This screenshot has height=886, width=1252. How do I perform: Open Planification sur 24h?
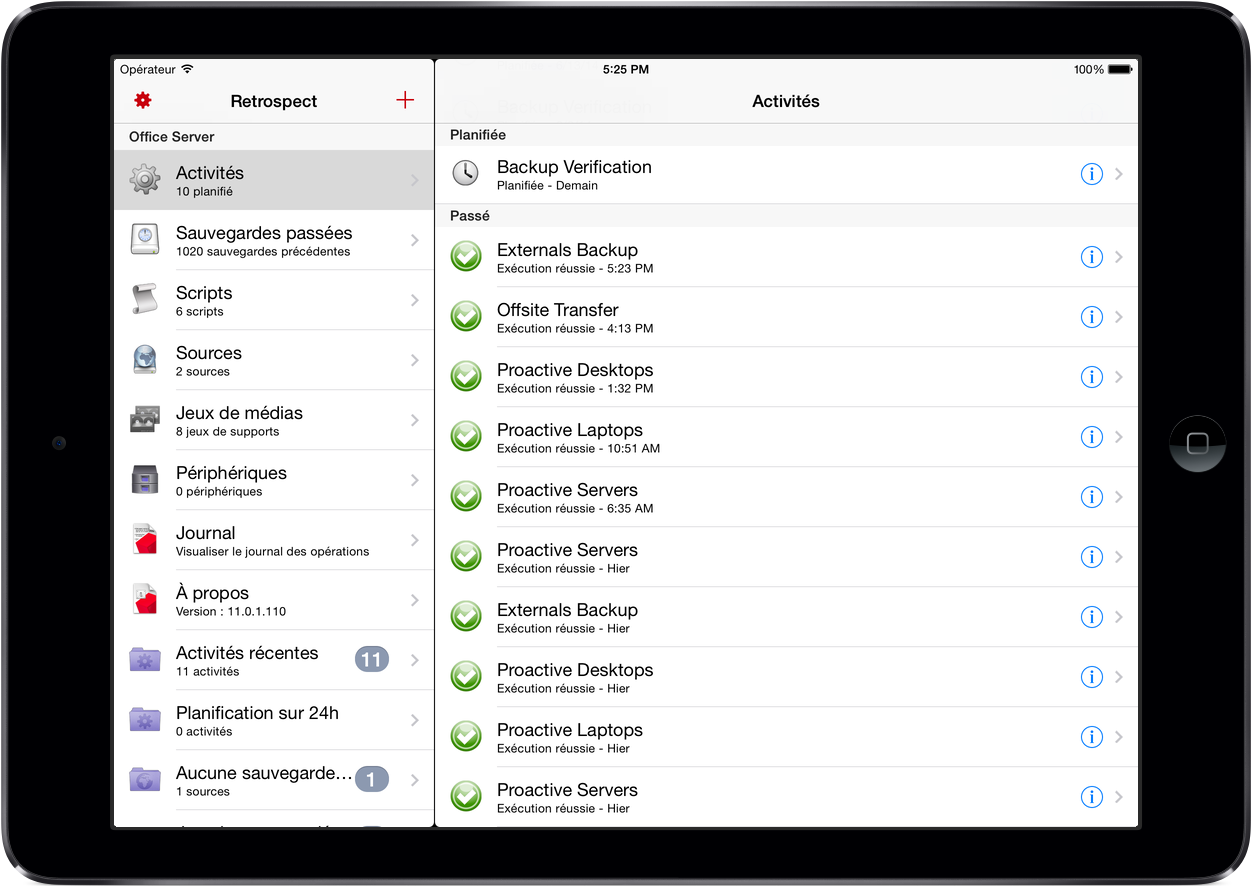click(x=274, y=720)
